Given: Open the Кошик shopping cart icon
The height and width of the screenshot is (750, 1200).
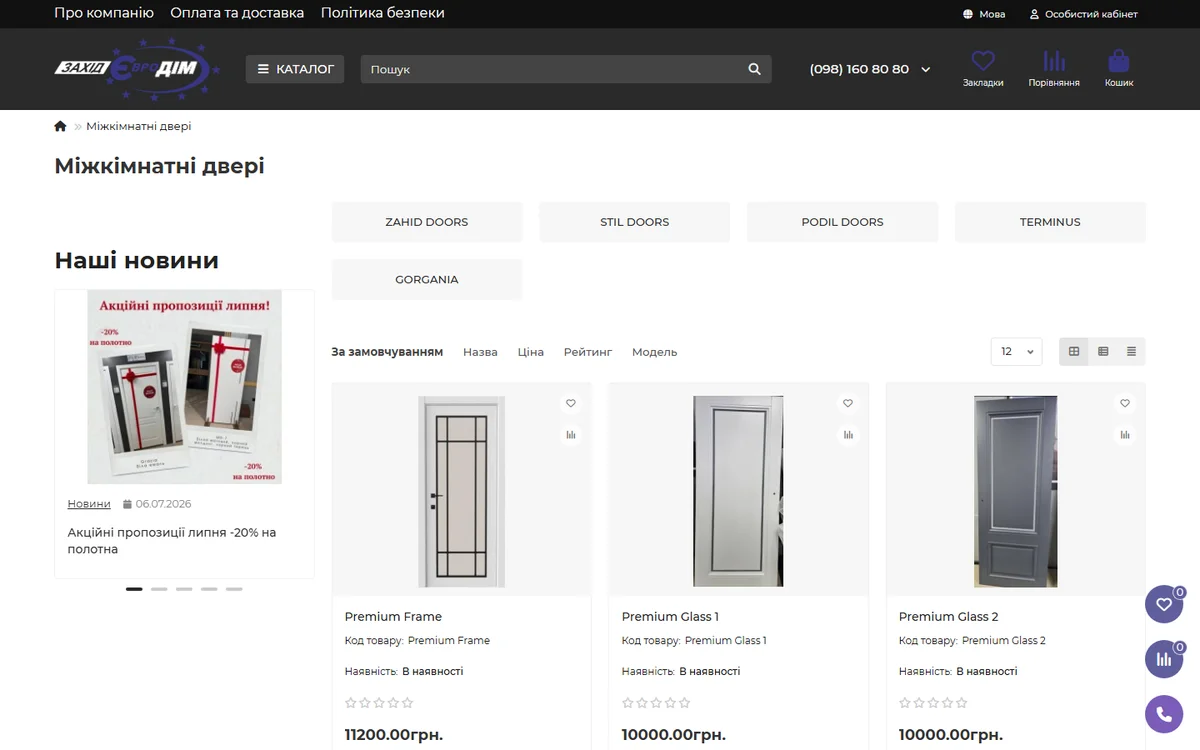Looking at the screenshot, I should (x=1119, y=68).
